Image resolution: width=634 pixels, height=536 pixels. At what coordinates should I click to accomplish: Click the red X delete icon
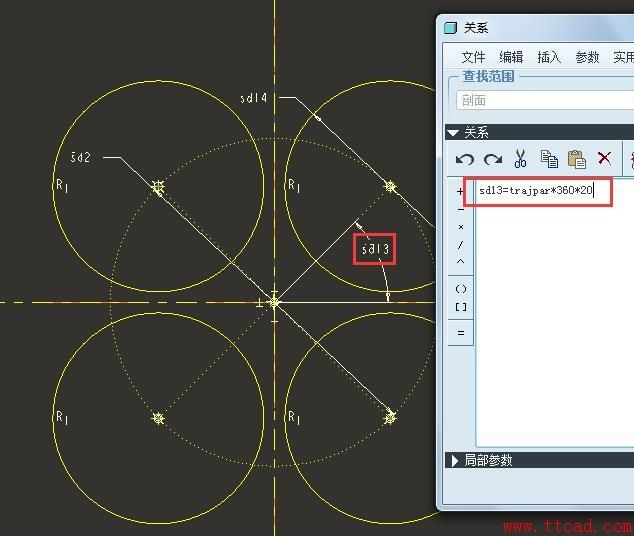pyautogui.click(x=604, y=158)
